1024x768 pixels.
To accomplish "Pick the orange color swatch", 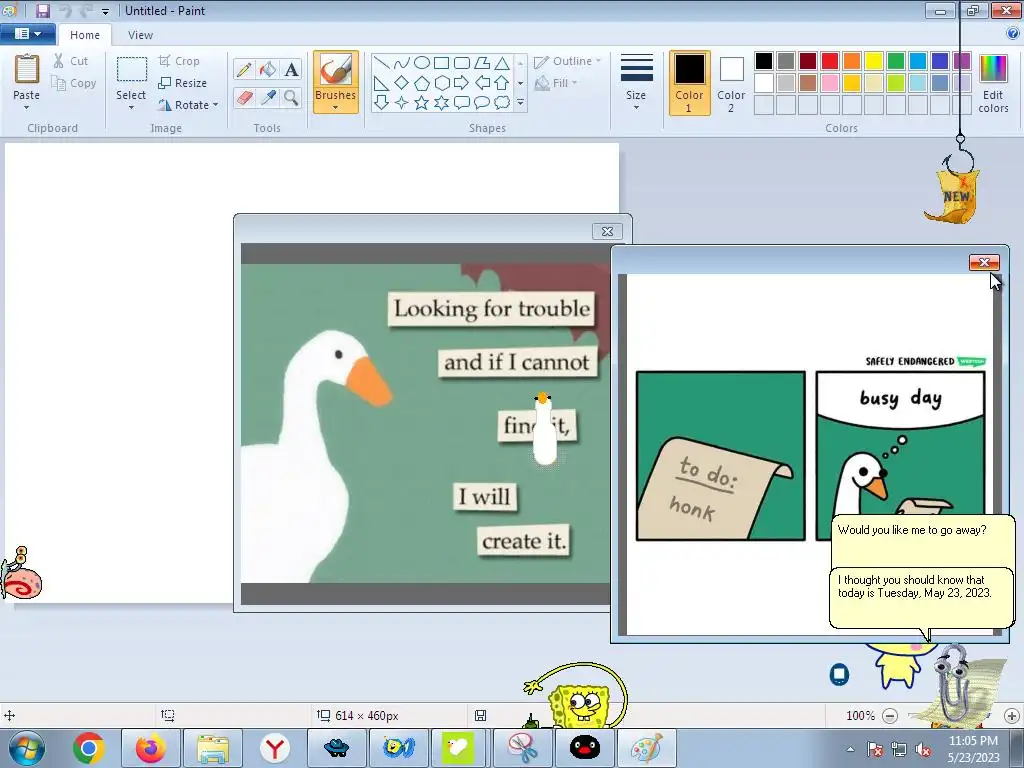I will pyautogui.click(x=852, y=61).
